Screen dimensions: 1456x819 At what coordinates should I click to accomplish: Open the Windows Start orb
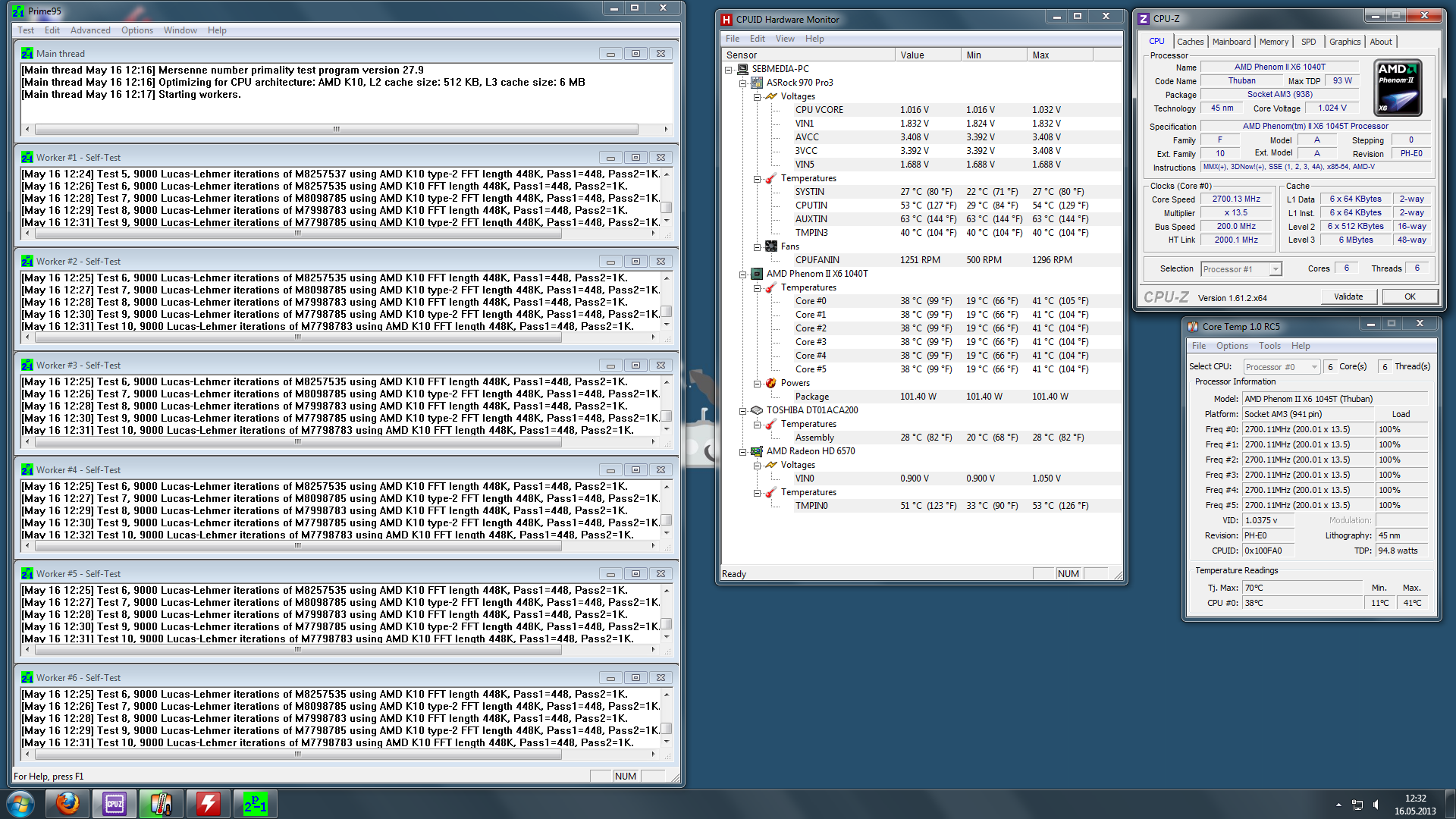[20, 804]
